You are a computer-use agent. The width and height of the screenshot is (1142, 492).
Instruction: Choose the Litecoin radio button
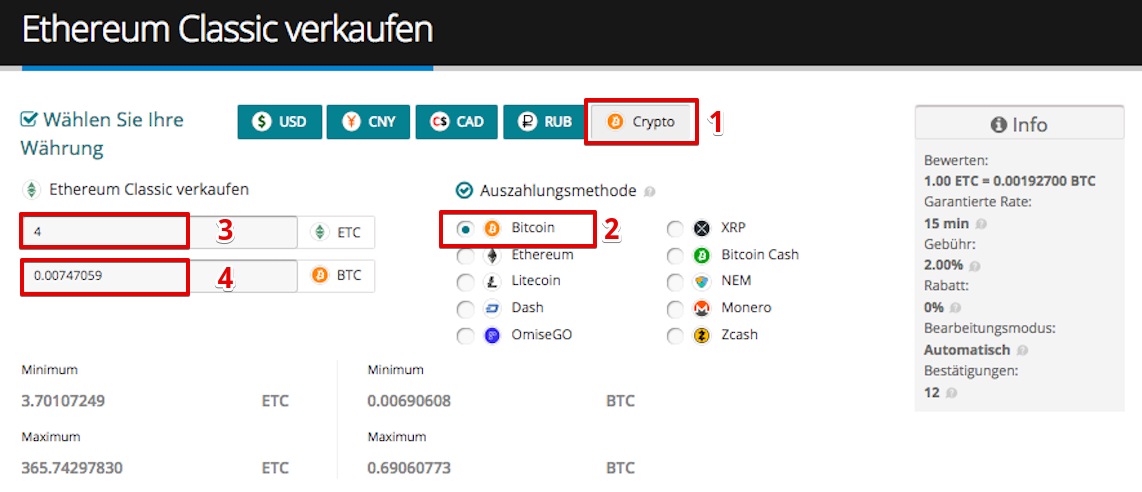click(465, 282)
